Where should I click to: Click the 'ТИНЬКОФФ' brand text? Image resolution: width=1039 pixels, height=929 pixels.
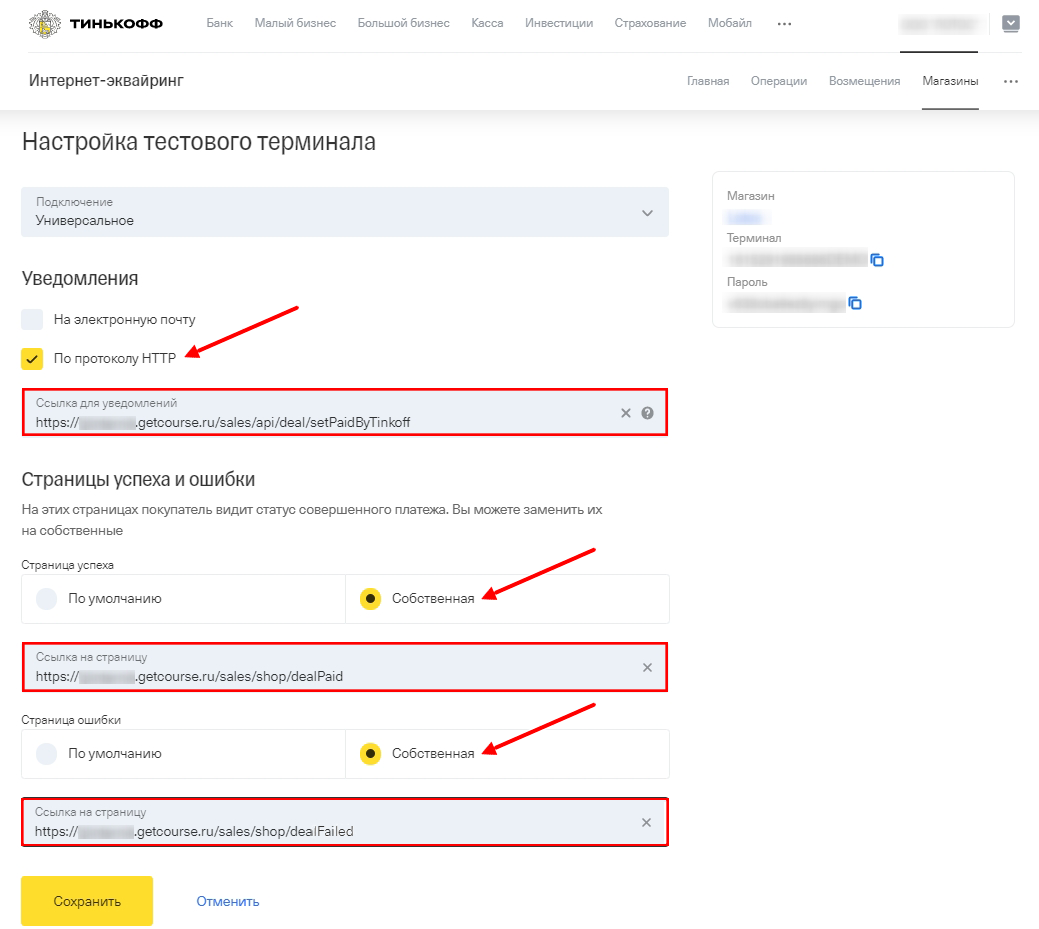coord(116,24)
